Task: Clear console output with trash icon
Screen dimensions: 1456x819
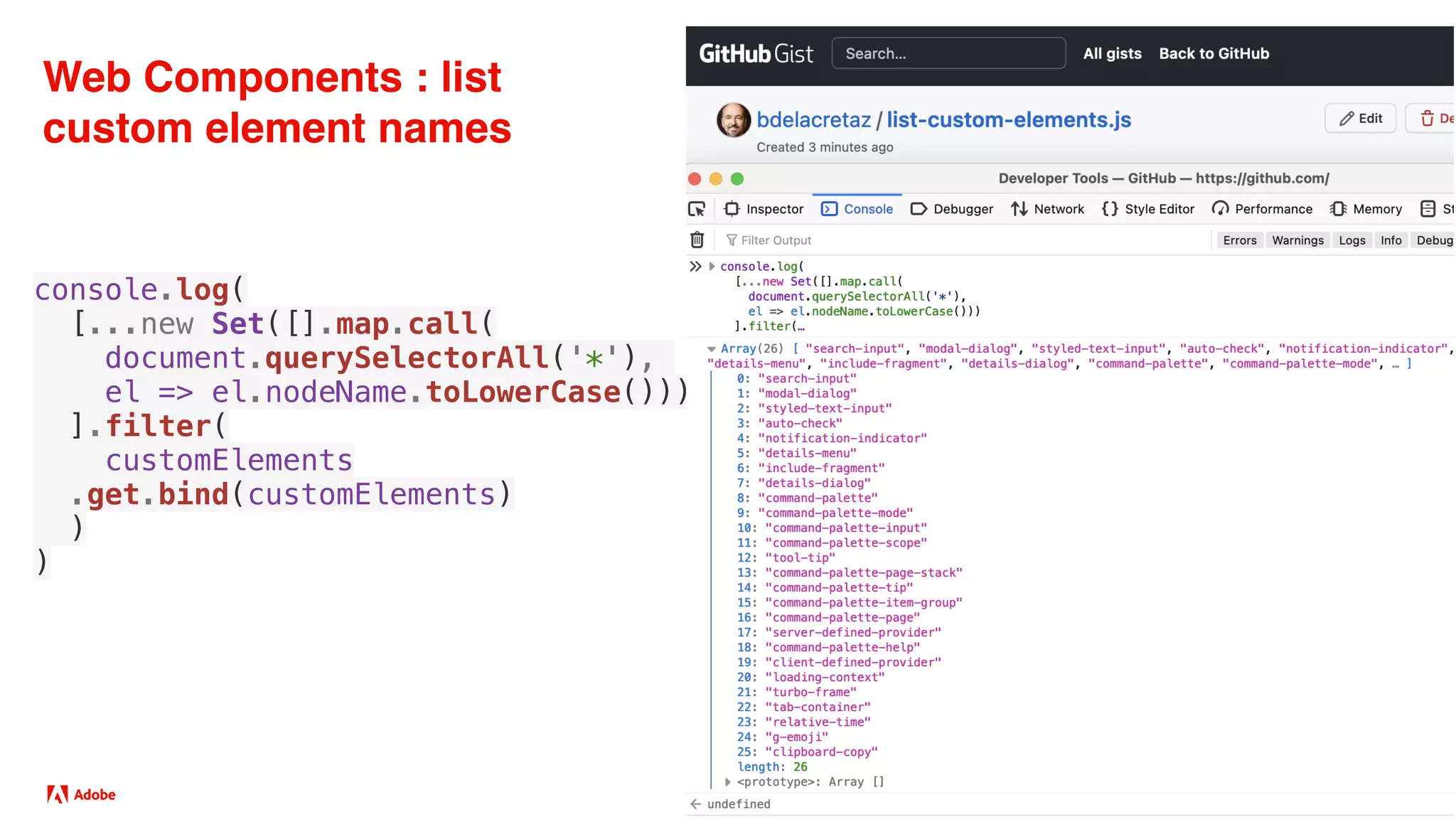Action: pos(697,240)
